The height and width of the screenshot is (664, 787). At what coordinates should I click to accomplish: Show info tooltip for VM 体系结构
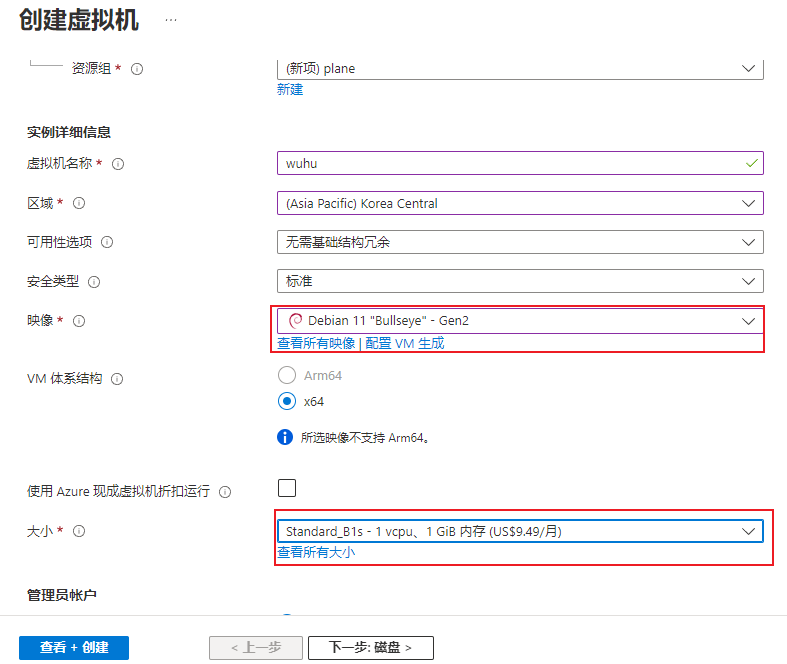click(117, 379)
